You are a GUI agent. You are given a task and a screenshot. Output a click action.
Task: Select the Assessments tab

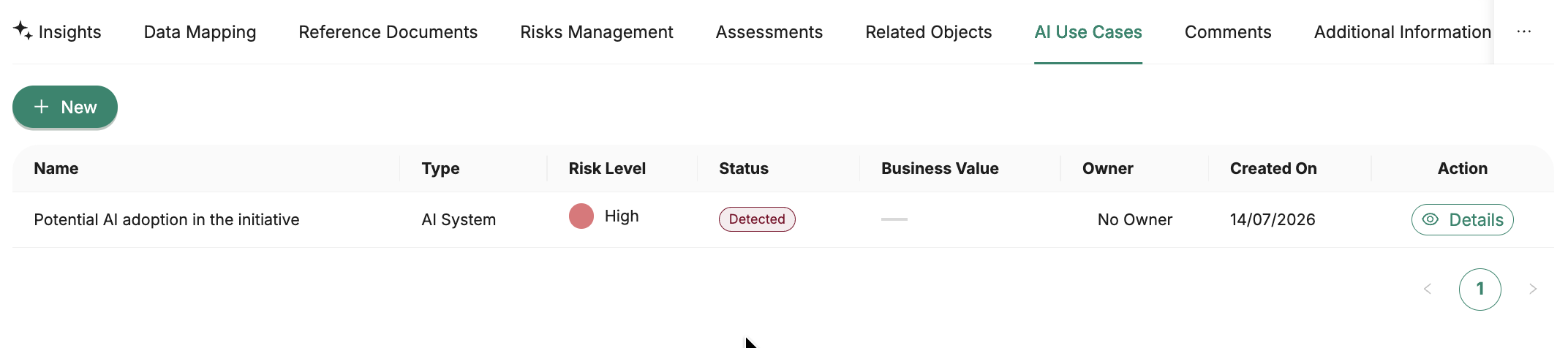coord(769,32)
